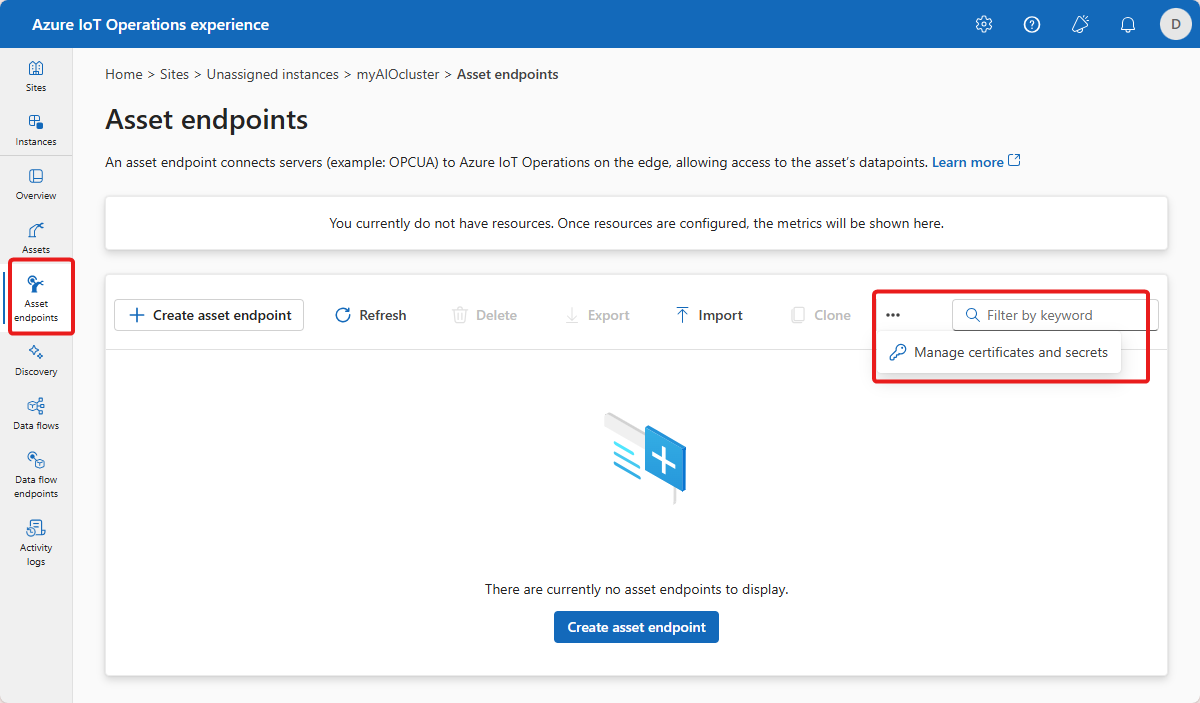The image size is (1200, 703).
Task: Open Assets in the sidebar
Action: tap(36, 238)
